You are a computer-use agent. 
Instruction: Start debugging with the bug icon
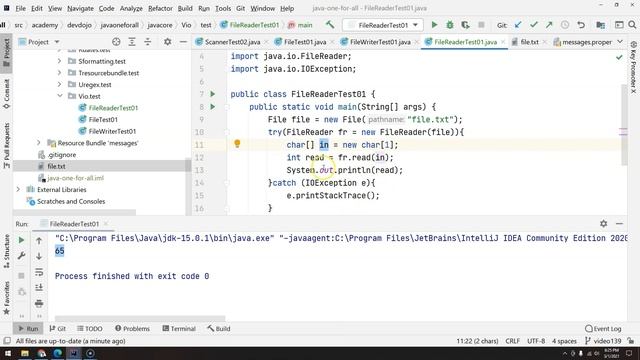(450, 25)
